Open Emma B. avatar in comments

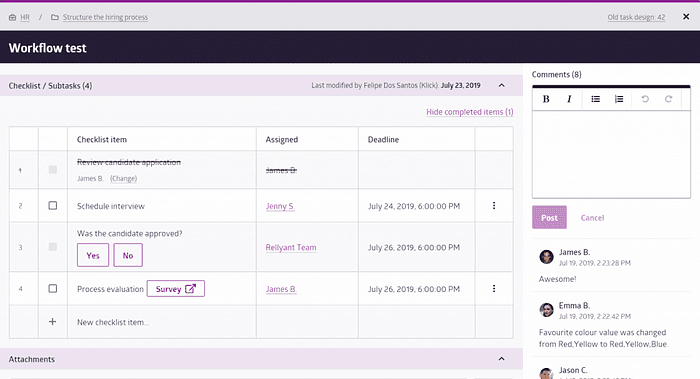pyautogui.click(x=546, y=310)
